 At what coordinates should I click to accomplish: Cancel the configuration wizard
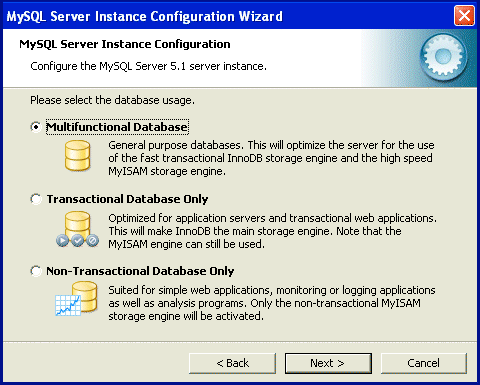pyautogui.click(x=424, y=363)
